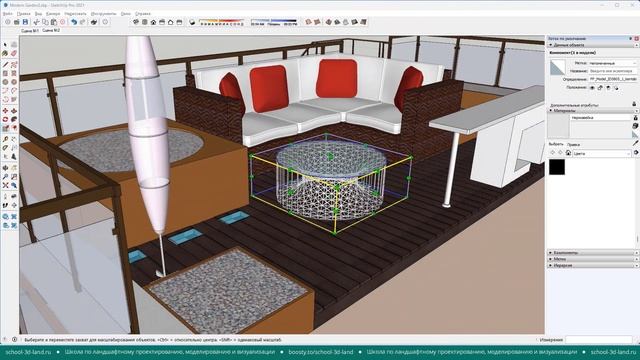Toggle receive shadows icon in Entity Info

coord(608,87)
